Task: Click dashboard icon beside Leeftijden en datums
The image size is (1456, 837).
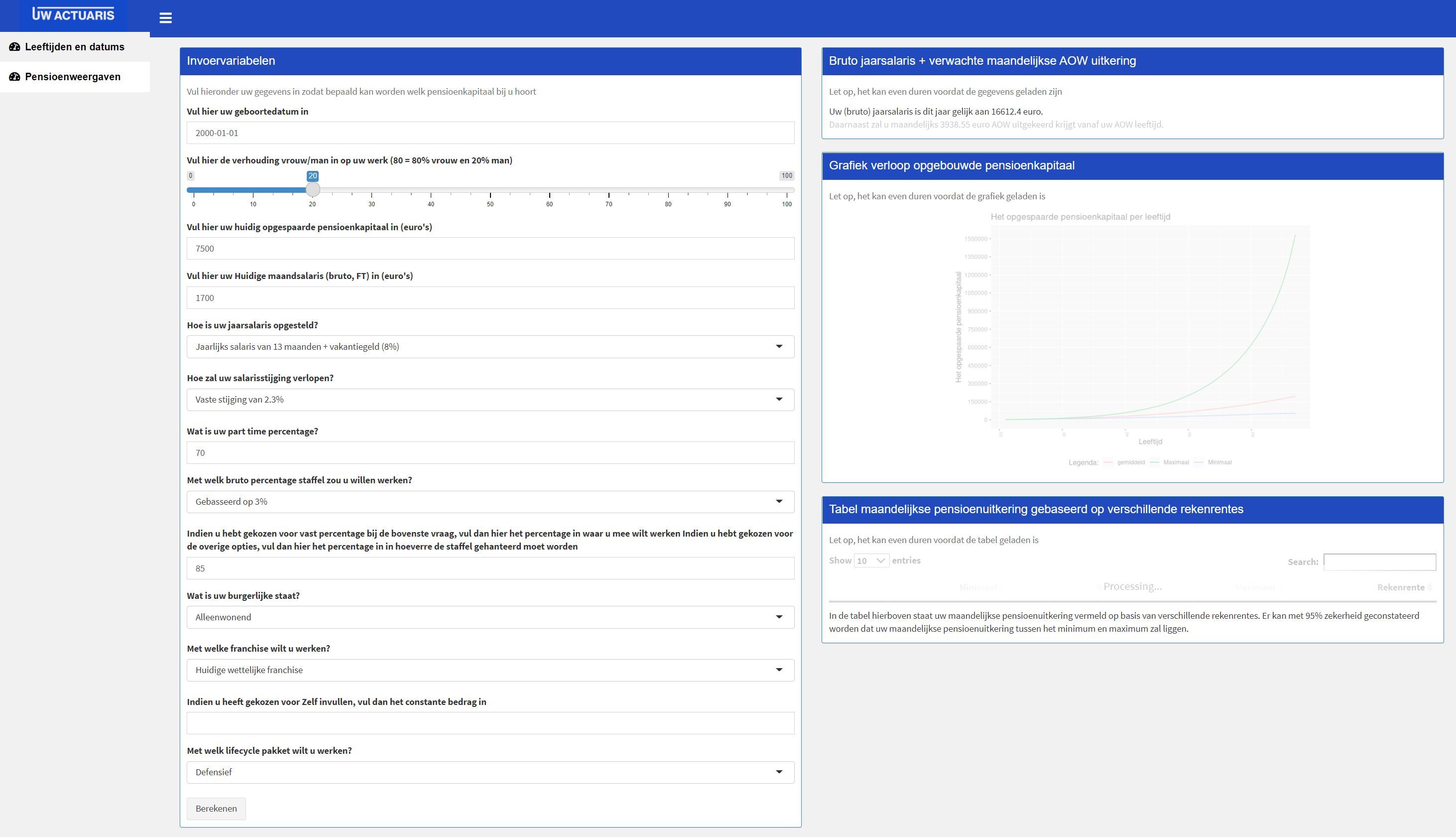Action: click(14, 47)
